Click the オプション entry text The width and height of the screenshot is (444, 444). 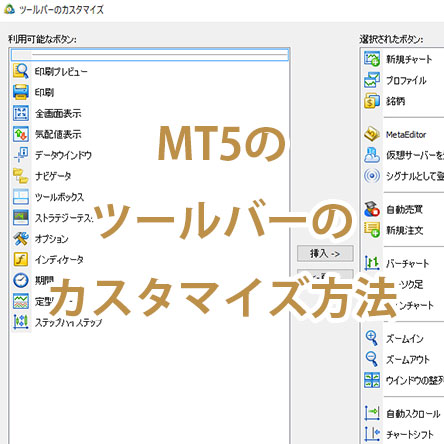(x=52, y=239)
